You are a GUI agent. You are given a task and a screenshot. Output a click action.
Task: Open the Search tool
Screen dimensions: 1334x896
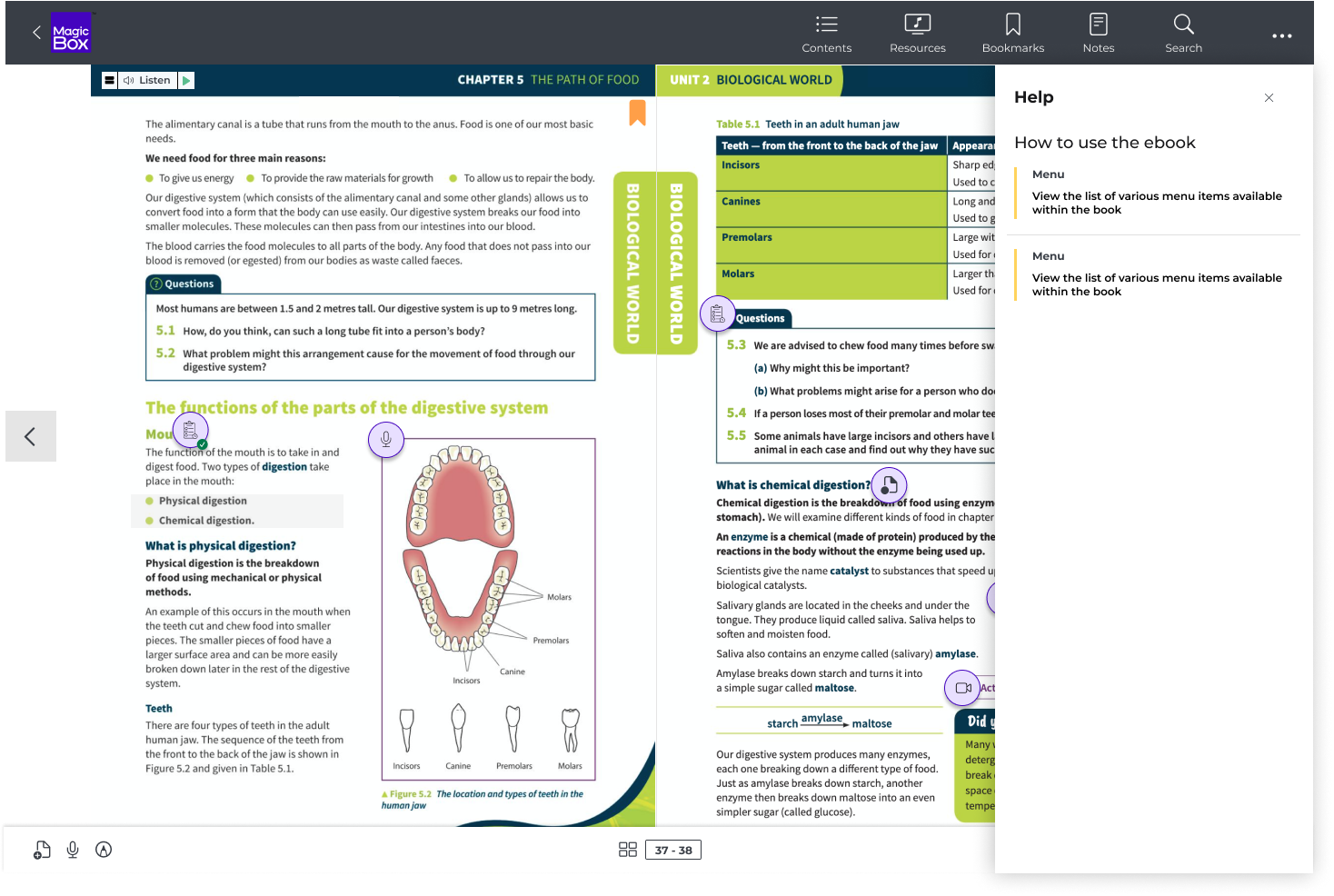click(1184, 34)
